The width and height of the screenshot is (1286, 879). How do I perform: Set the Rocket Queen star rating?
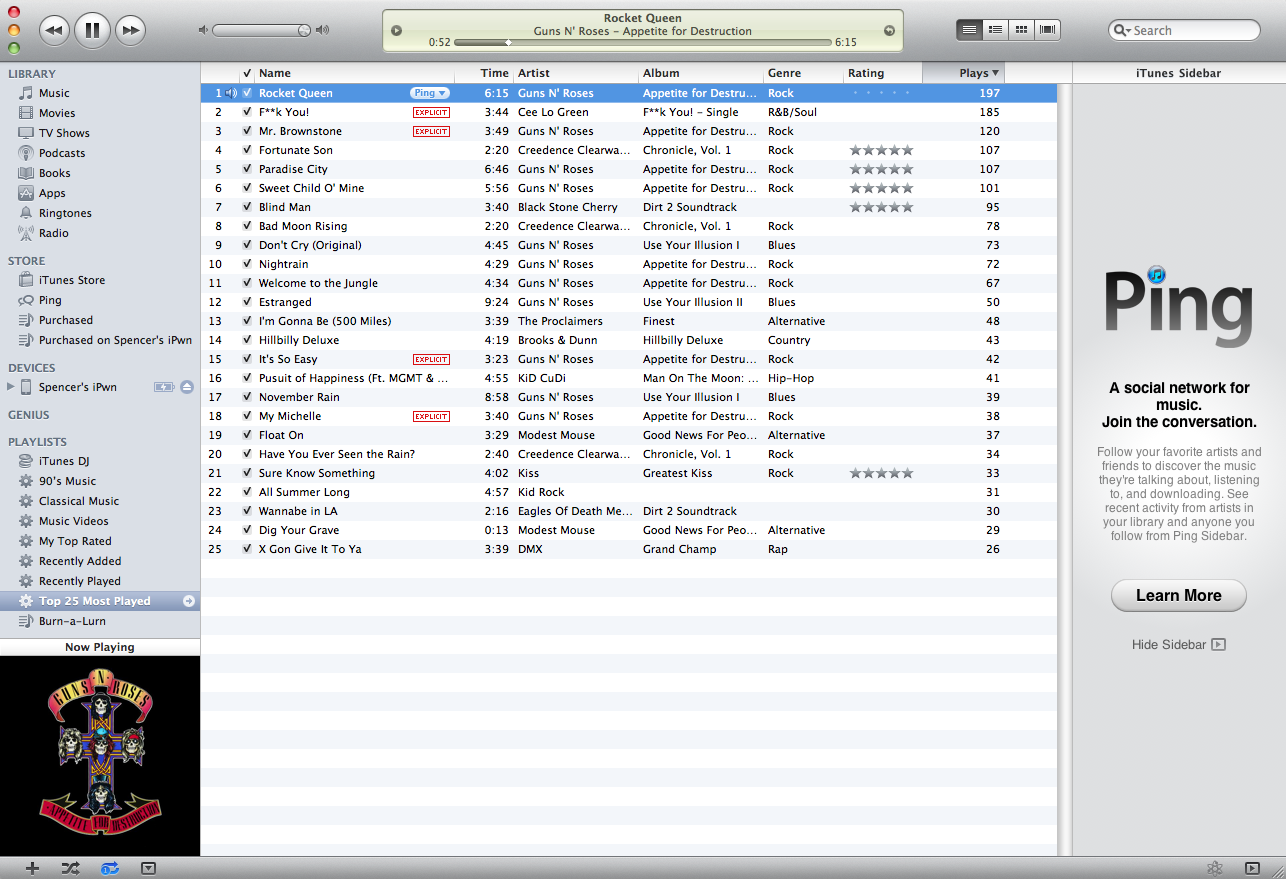tap(880, 93)
